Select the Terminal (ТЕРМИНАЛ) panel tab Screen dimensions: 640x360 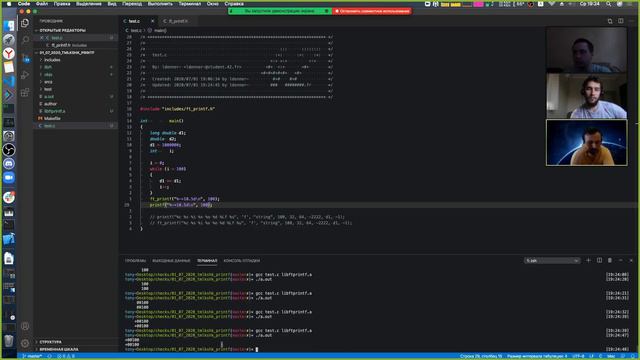(x=207, y=260)
